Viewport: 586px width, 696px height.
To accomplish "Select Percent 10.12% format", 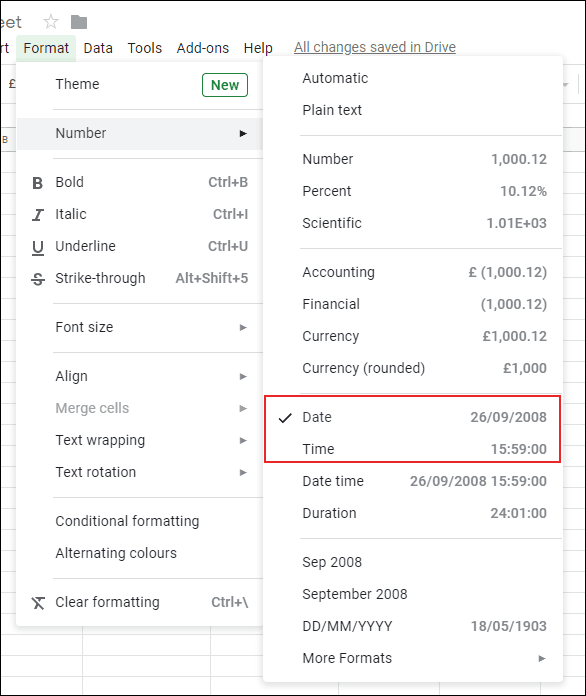I will [x=413, y=191].
